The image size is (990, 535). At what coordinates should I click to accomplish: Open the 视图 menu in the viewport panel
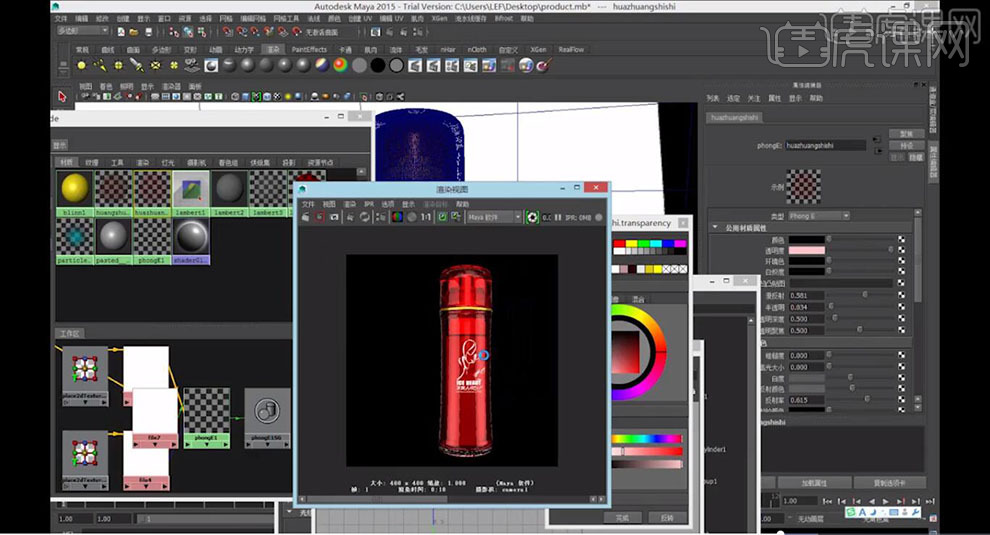[x=85, y=87]
